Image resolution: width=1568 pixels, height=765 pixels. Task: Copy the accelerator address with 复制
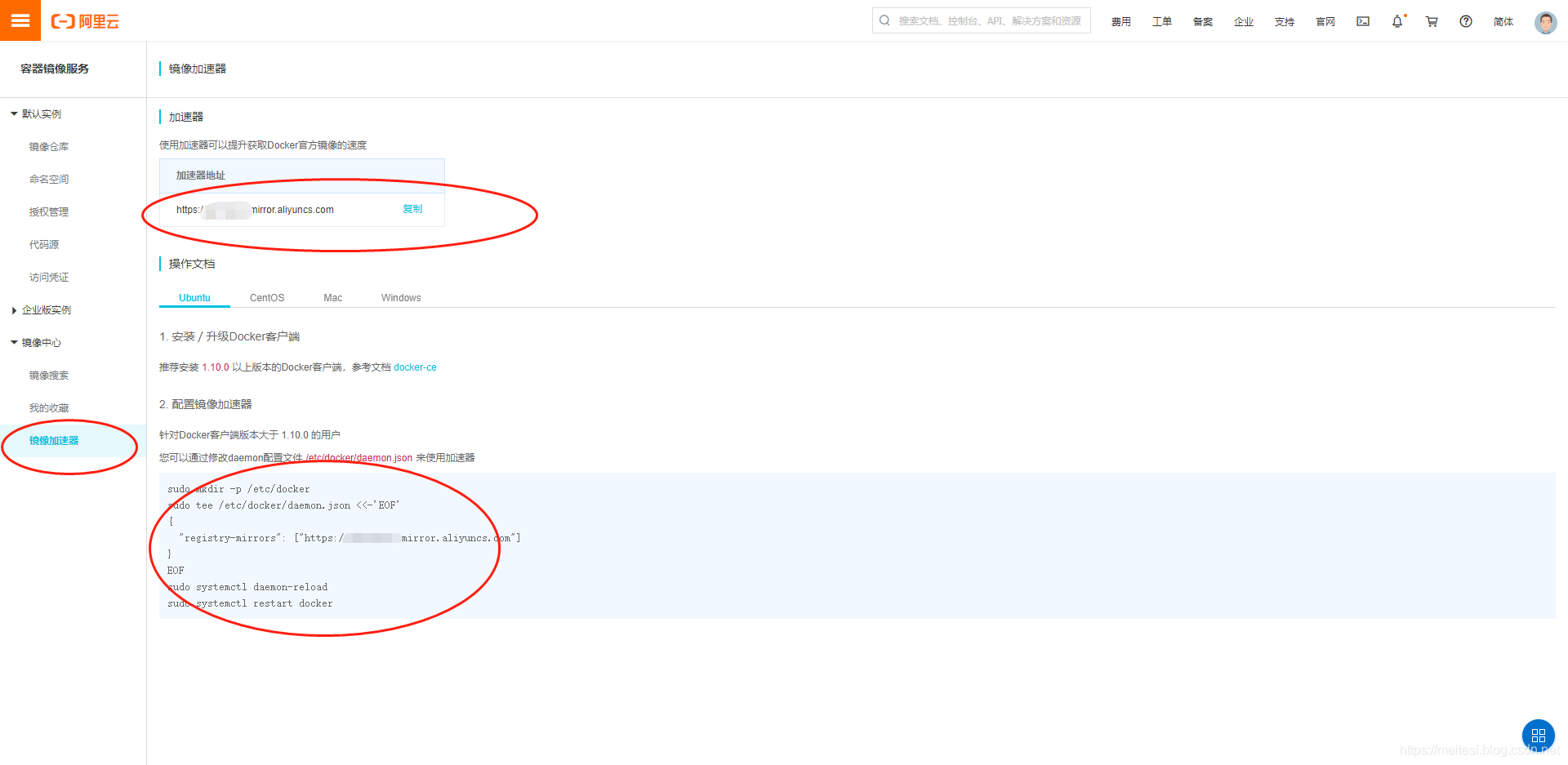coord(413,209)
